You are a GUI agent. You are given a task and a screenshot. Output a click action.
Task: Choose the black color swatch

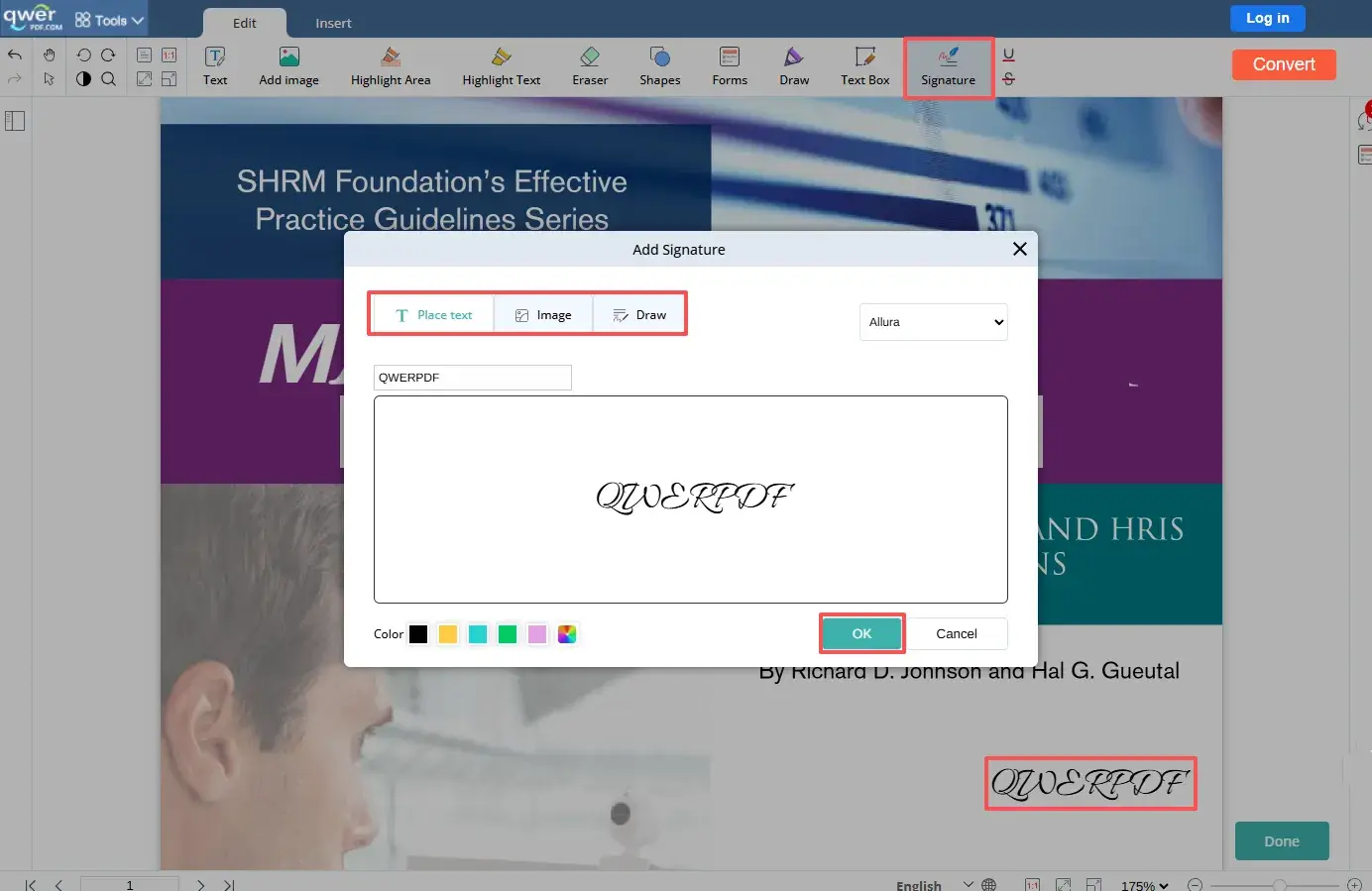tap(418, 634)
